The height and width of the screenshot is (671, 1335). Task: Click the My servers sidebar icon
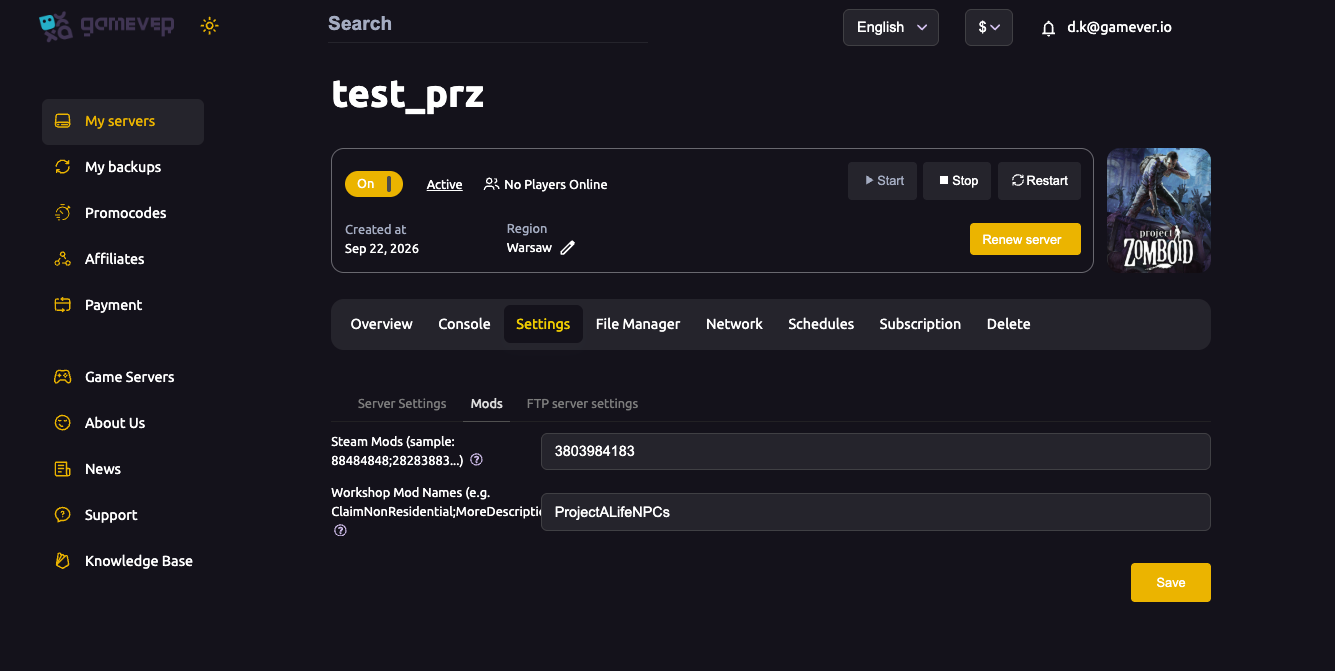click(x=63, y=121)
